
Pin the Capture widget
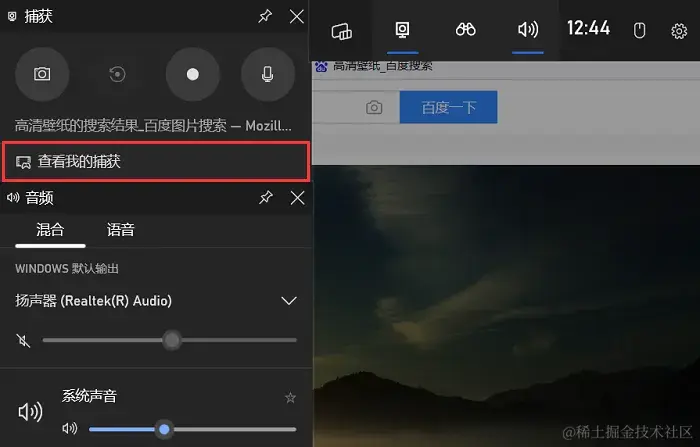pos(265,17)
